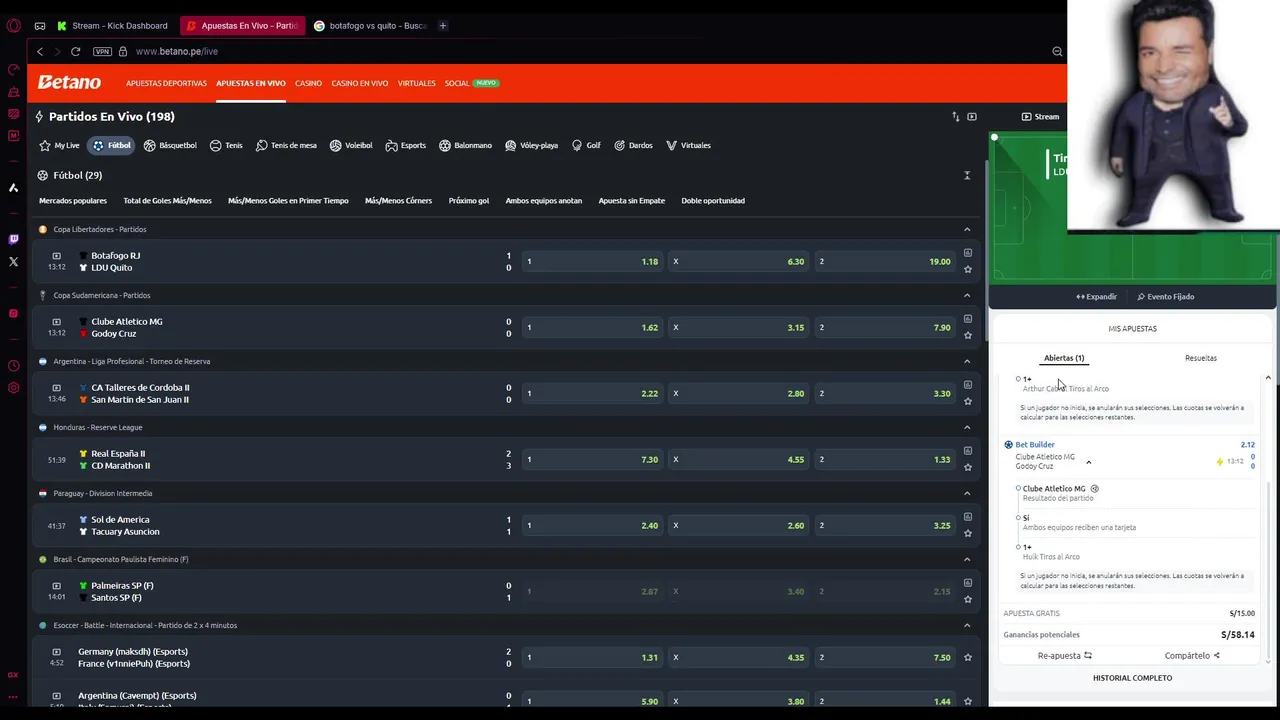This screenshot has height=720, width=1280.
Task: Click the Stream button above the pitch
Action: pos(1040,117)
